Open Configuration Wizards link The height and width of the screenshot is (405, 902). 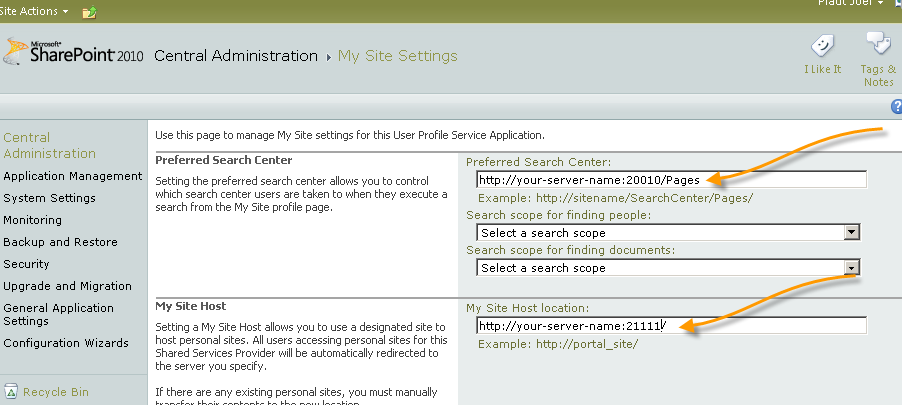click(66, 343)
